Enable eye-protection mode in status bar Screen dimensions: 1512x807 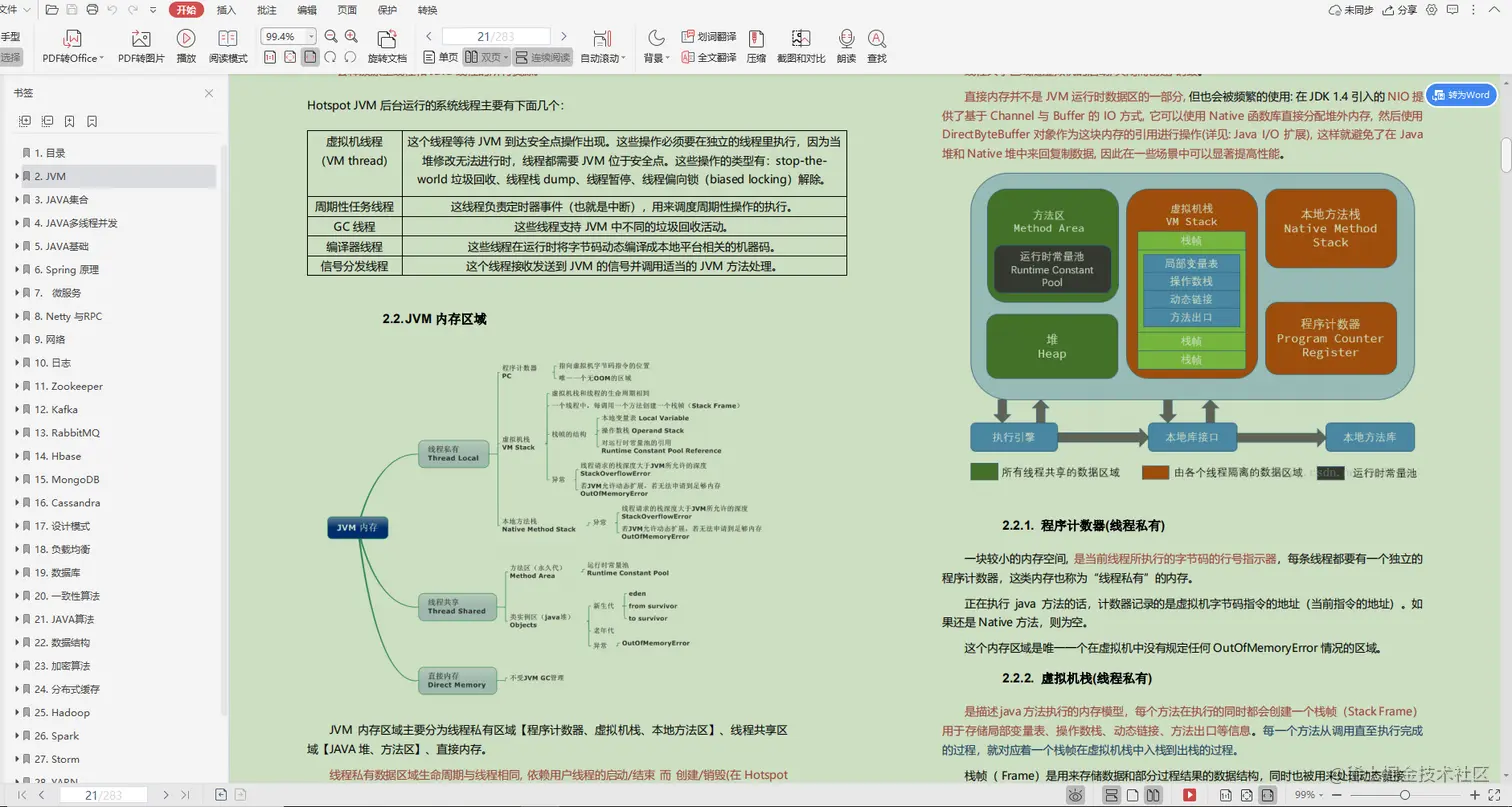1076,796
